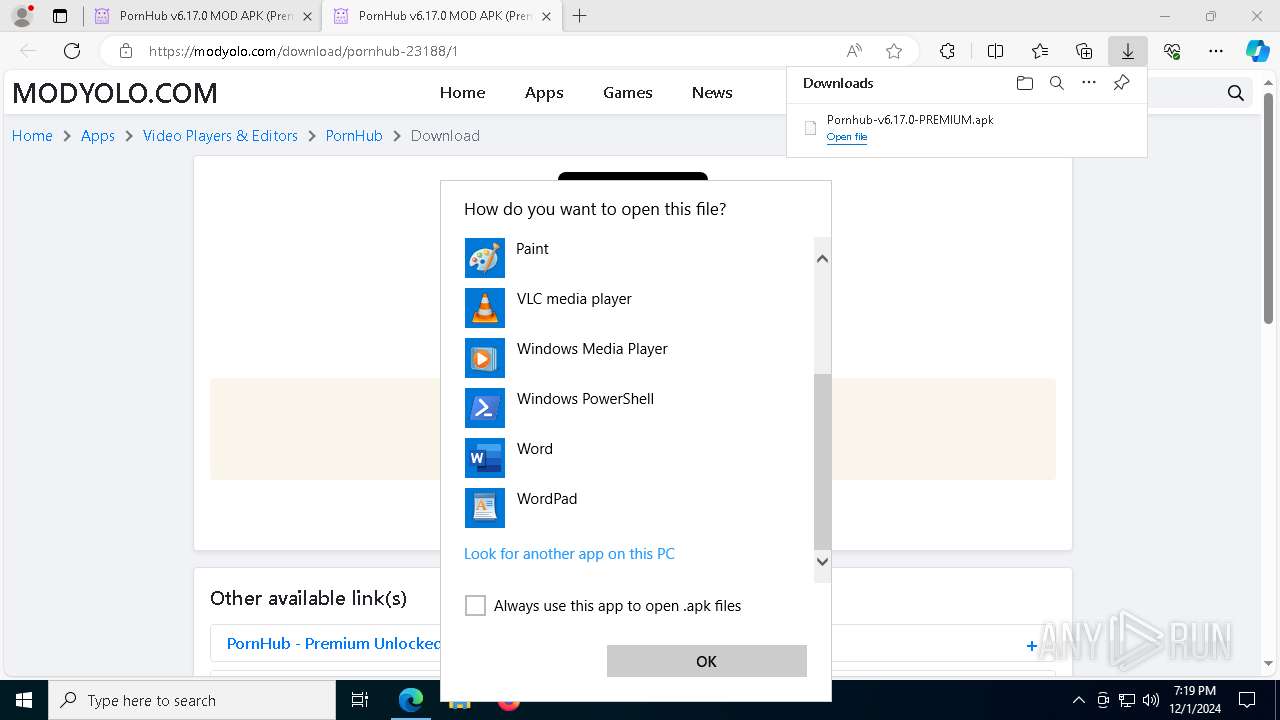Viewport: 1280px width, 720px height.
Task: Pick Windows Media Player icon
Action: [x=485, y=358]
